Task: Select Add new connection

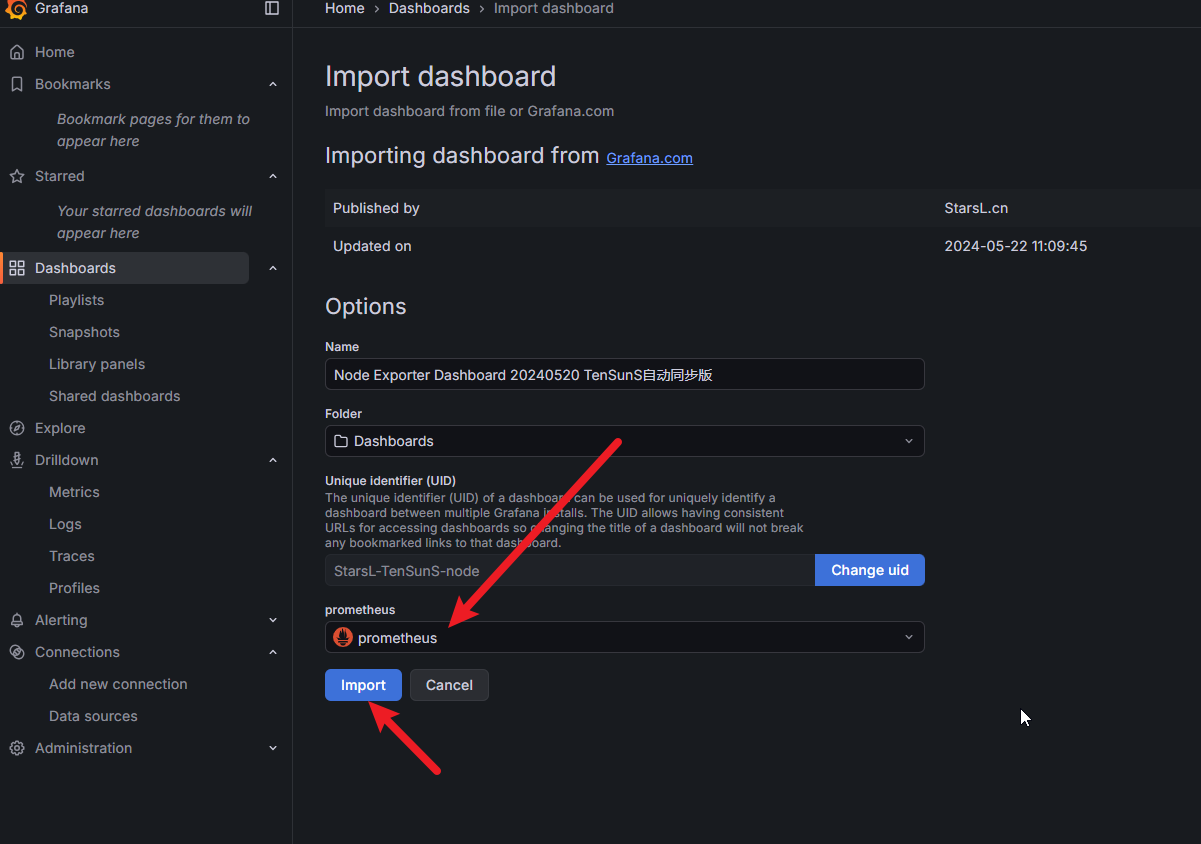Action: coord(118,684)
